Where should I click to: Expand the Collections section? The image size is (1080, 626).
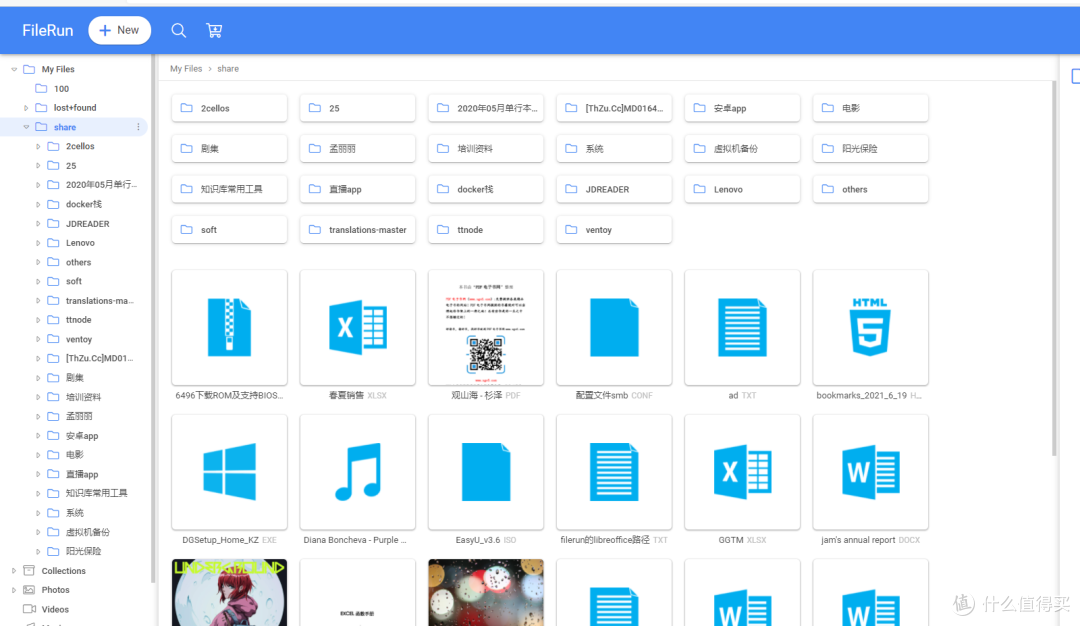(x=14, y=571)
